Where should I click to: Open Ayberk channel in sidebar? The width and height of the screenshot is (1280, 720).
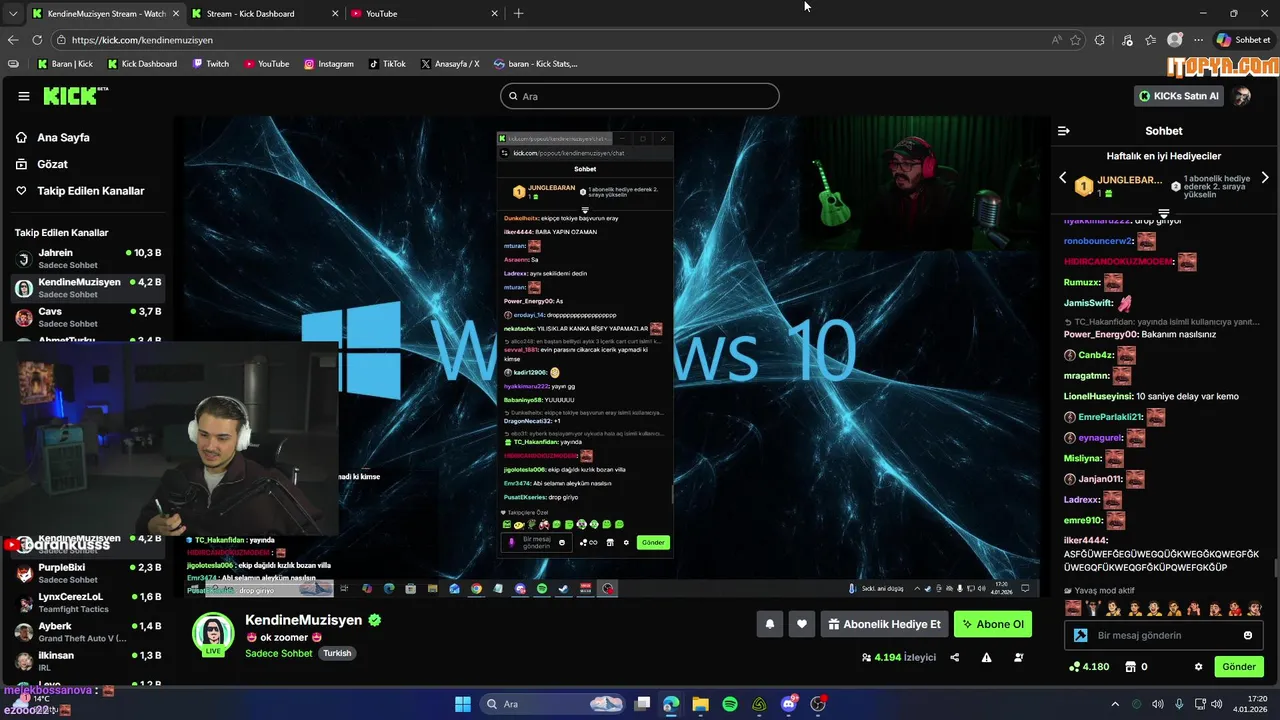88,632
